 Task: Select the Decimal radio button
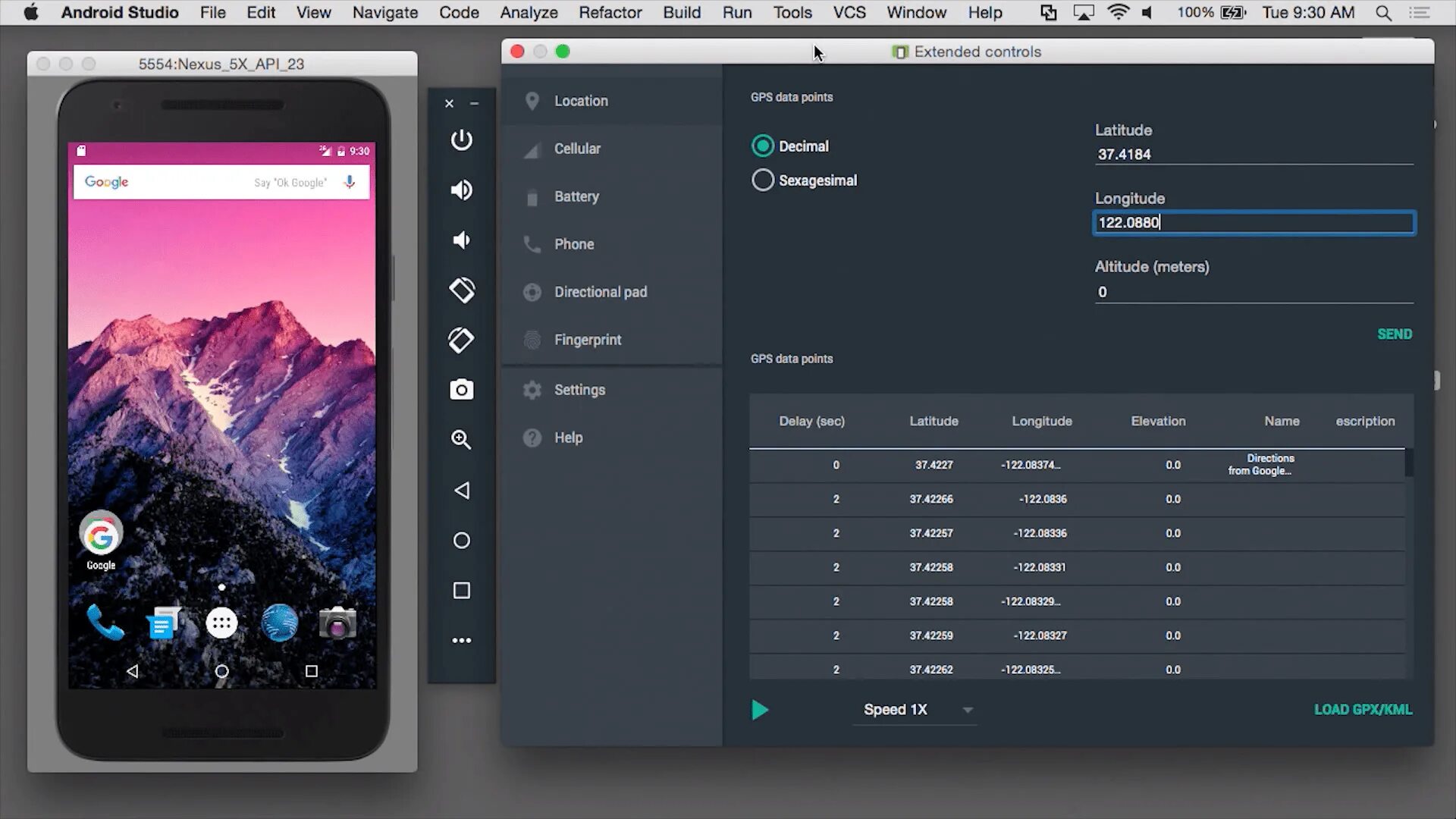pos(762,146)
